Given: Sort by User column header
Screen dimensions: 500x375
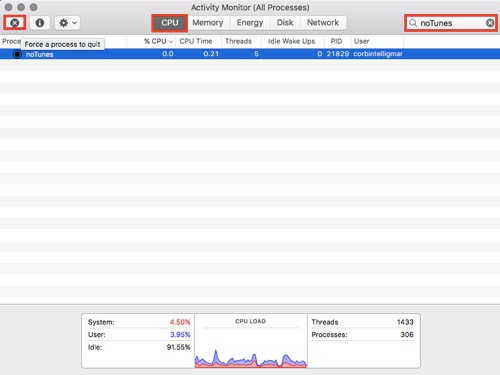Looking at the screenshot, I should click(x=362, y=41).
